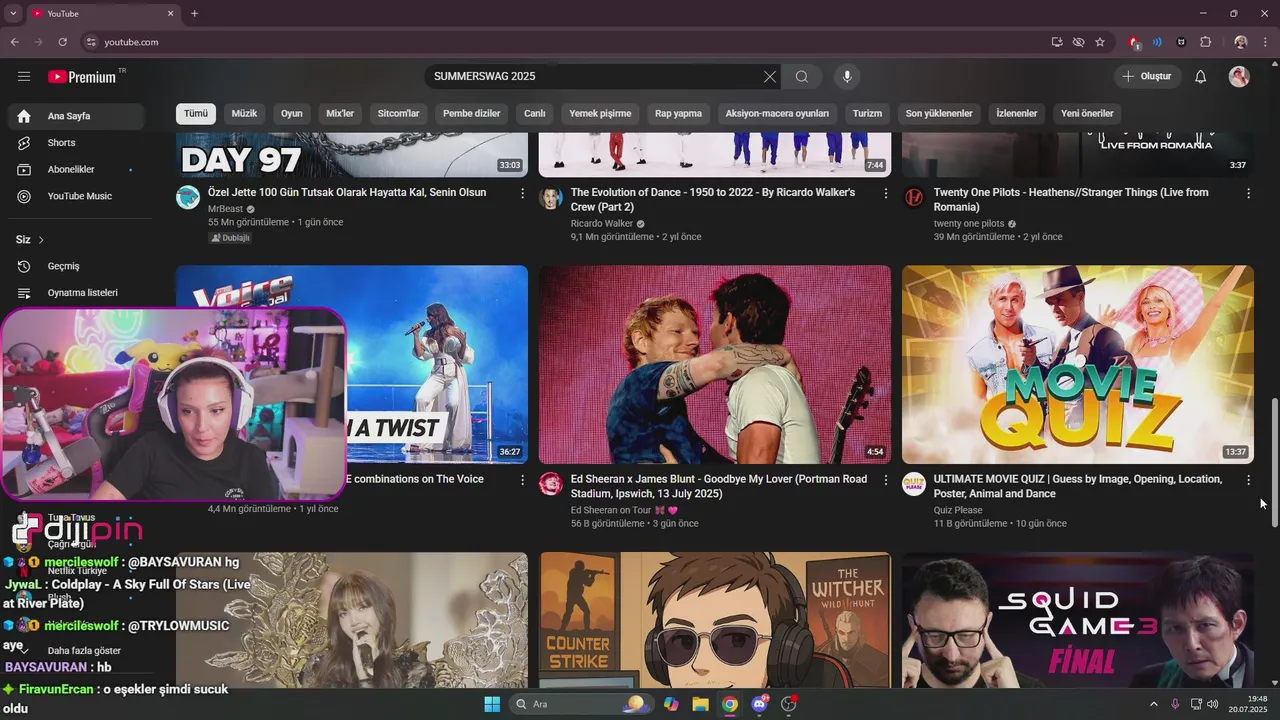
Task: Open Twenty One Pilots Heathens video title
Action: [1071, 199]
